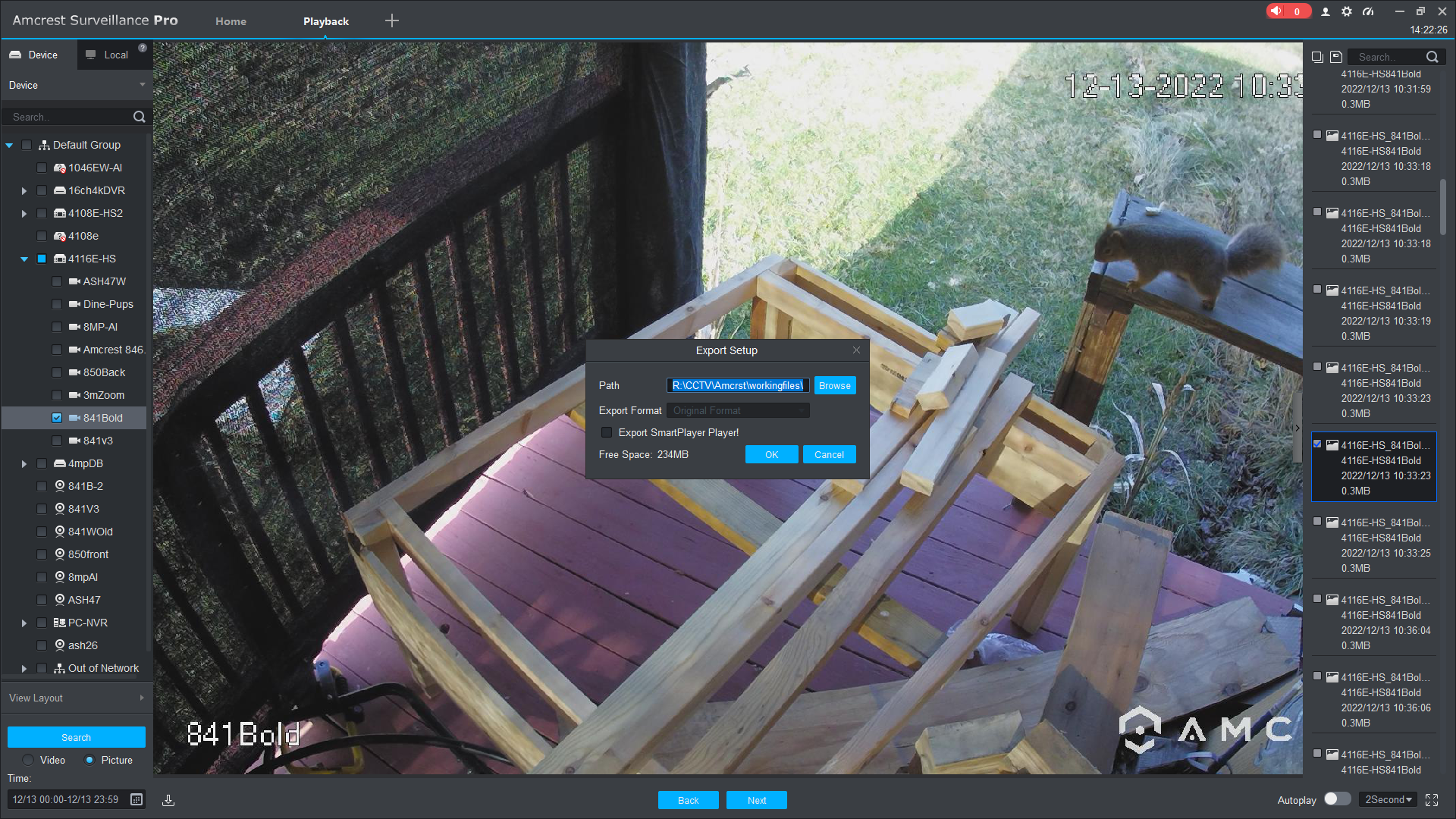Viewport: 1456px width, 819px height.
Task: Confirm export with OK button
Action: click(772, 454)
